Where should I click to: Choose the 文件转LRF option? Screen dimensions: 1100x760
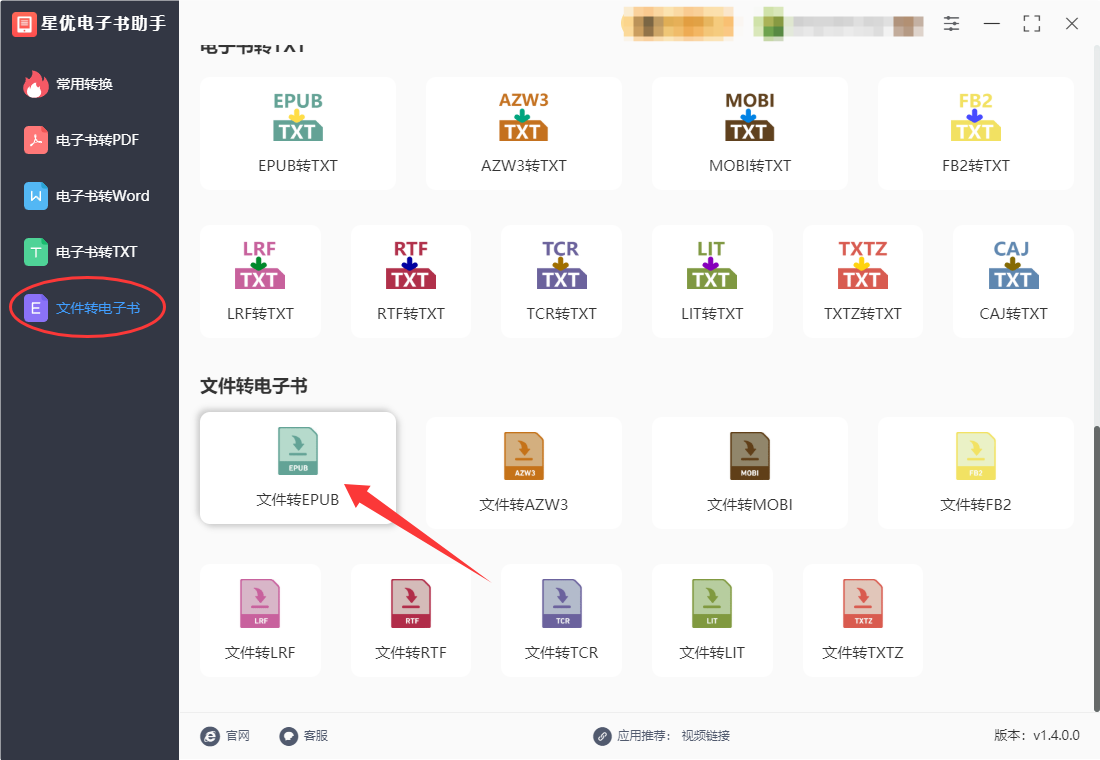coord(260,620)
